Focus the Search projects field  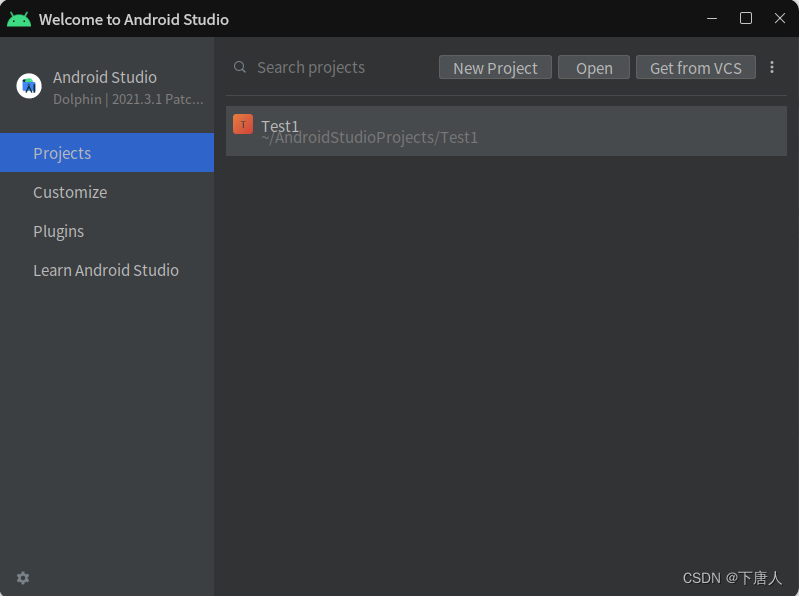[x=329, y=67]
